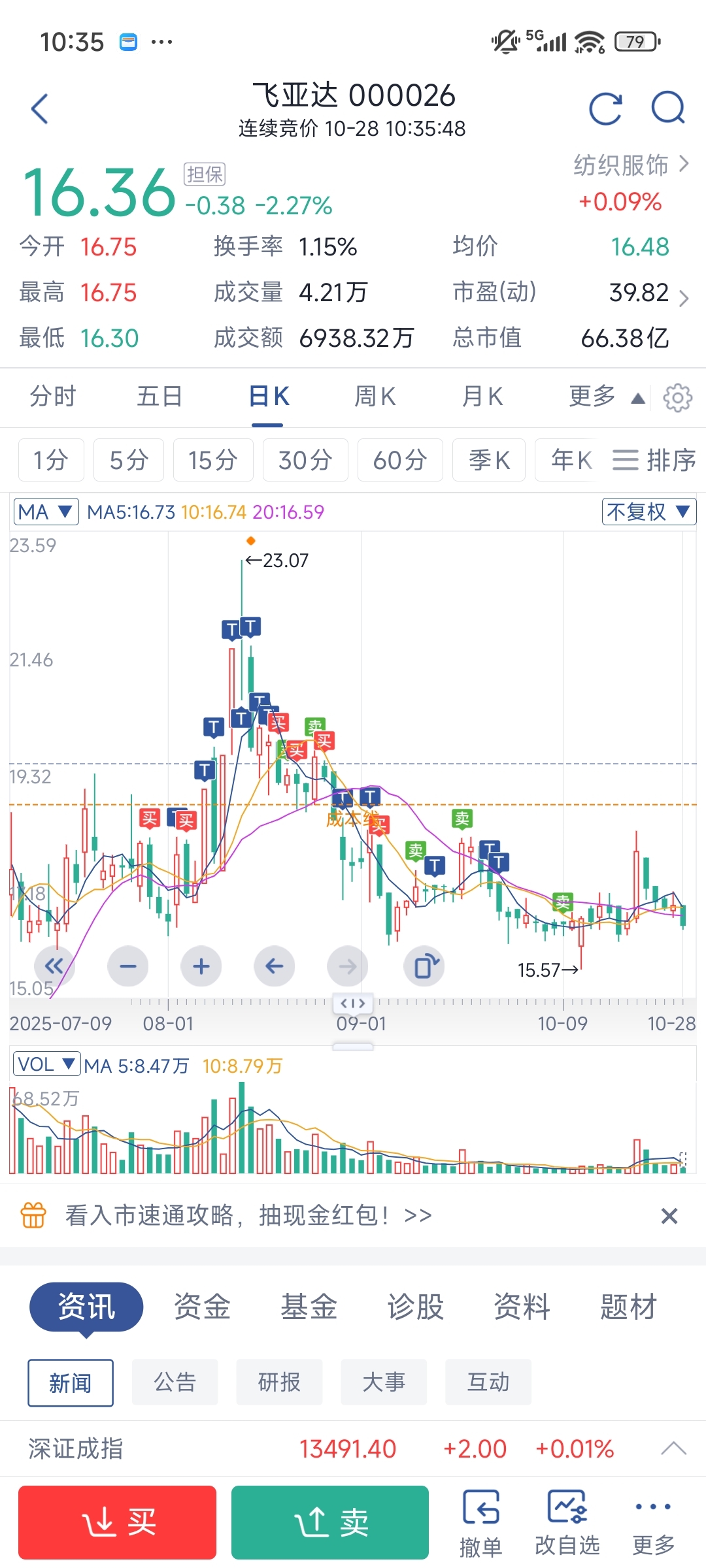Open chart settings gear icon
The image size is (706, 1568).
tap(677, 397)
